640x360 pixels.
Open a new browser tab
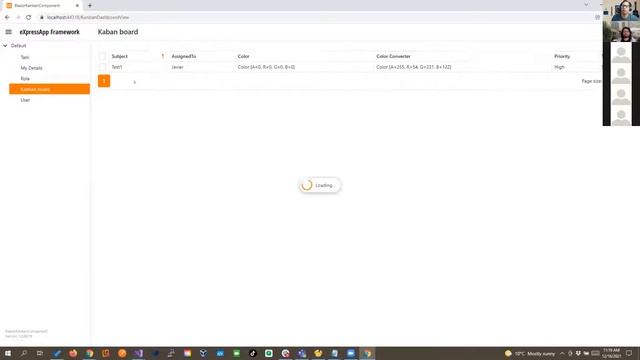point(90,6)
